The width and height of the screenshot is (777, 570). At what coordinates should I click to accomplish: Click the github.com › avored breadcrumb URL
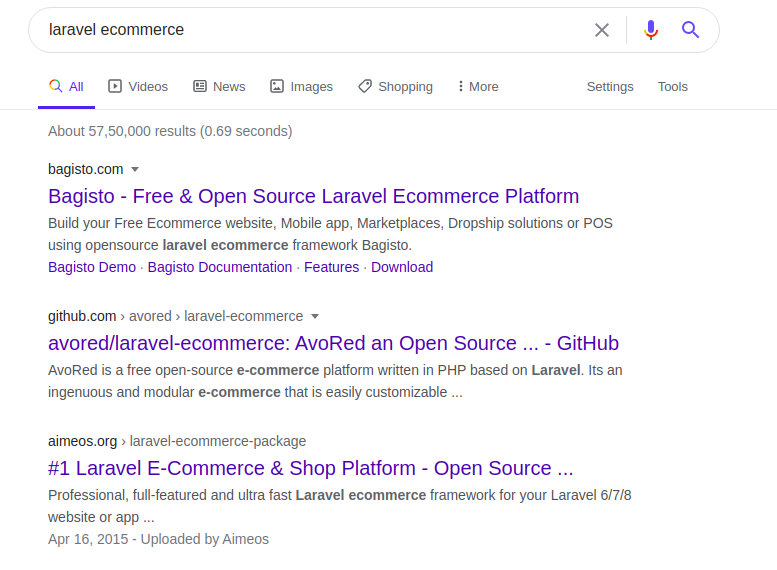pyautogui.click(x=175, y=316)
